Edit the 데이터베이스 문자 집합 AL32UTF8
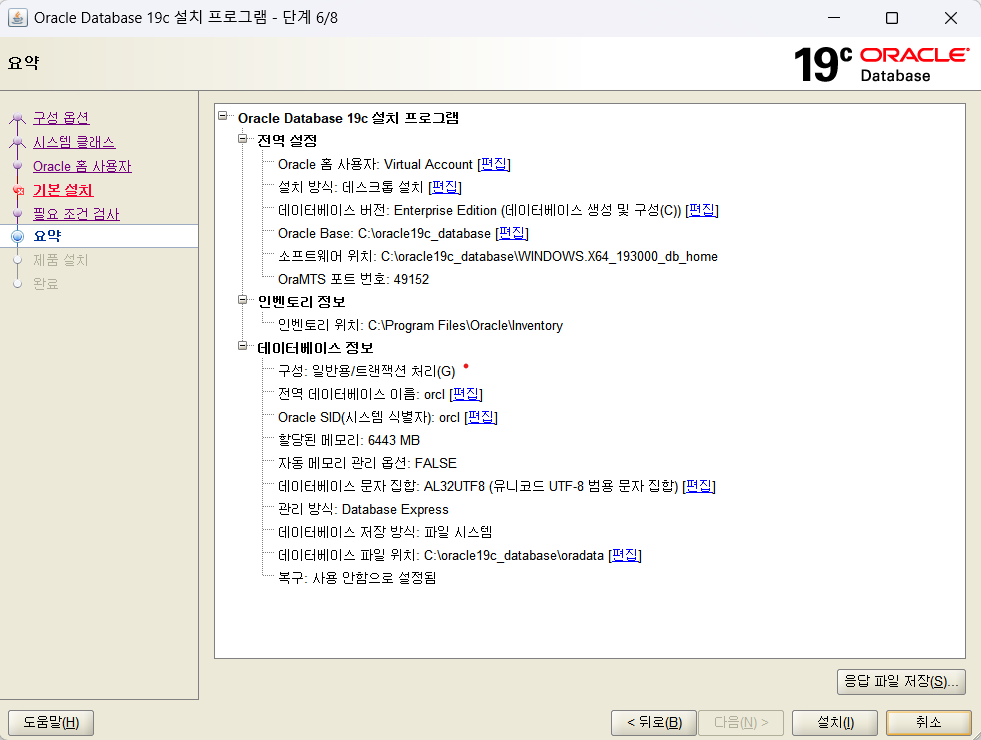 pyautogui.click(x=699, y=486)
